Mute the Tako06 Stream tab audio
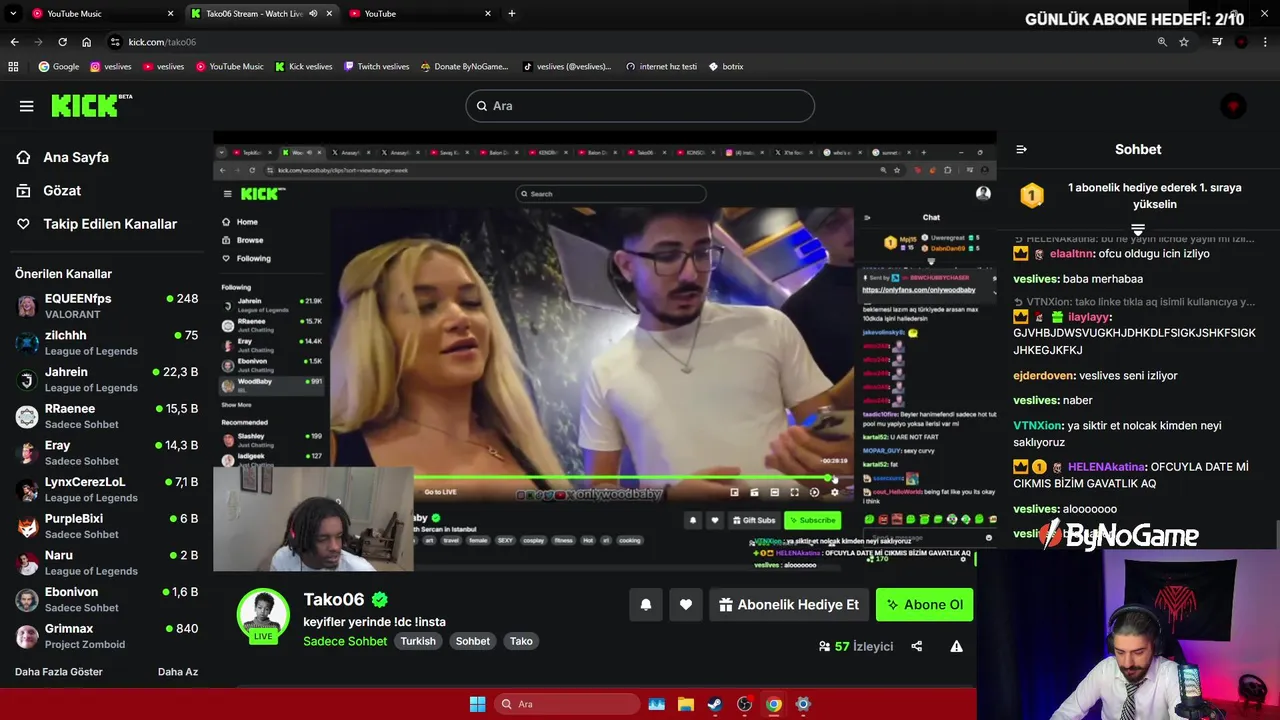Viewport: 1280px width, 720px height. pyautogui.click(x=313, y=13)
